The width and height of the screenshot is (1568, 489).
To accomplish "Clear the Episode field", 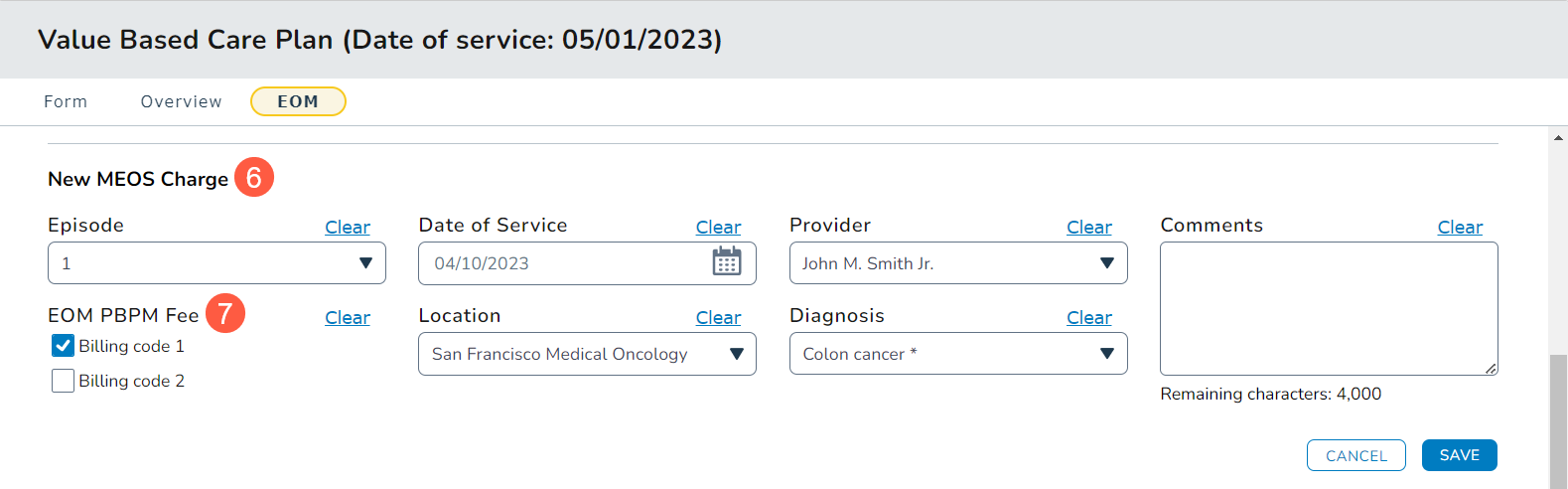I will (348, 228).
